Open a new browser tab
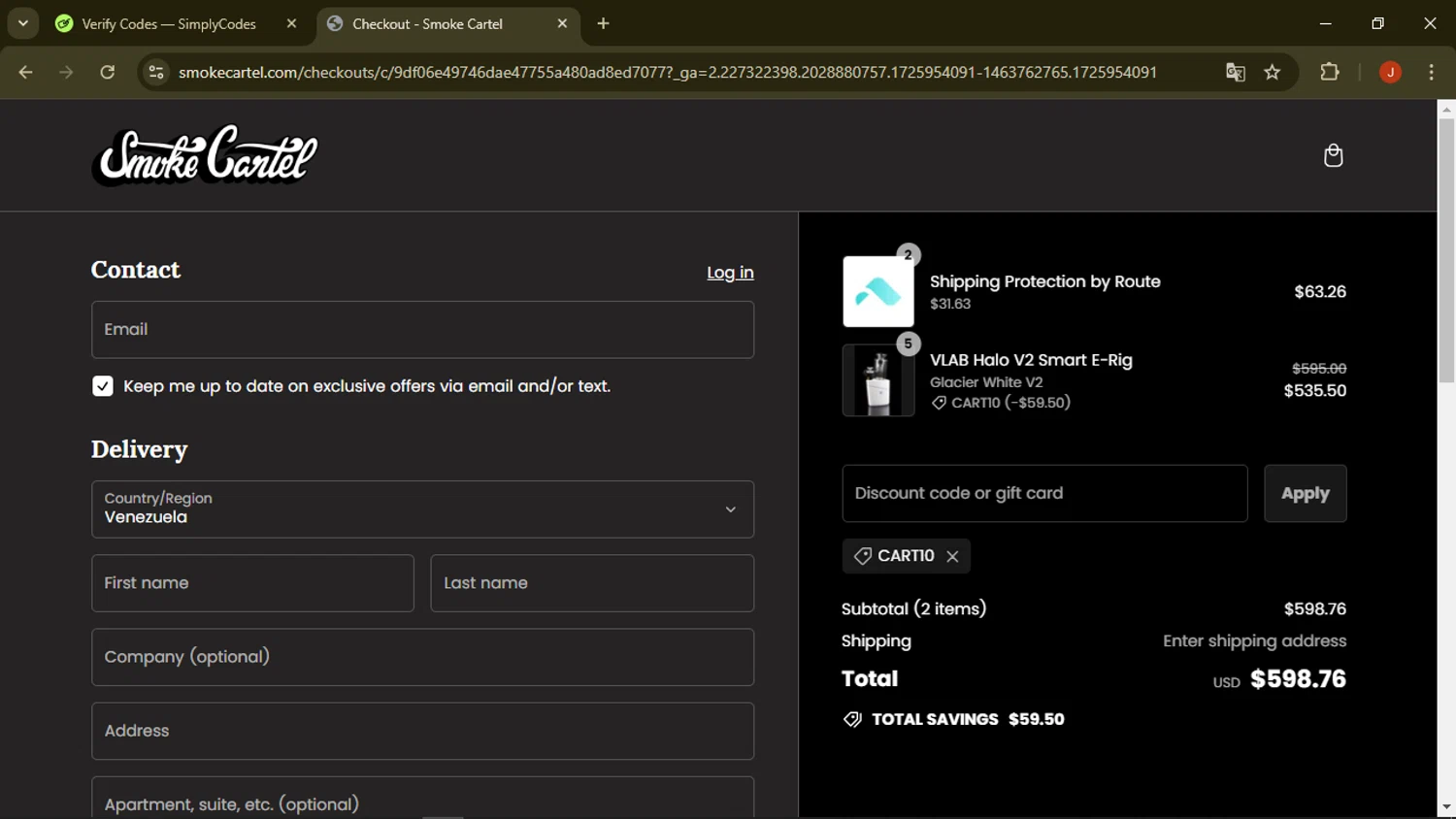 [x=603, y=23]
